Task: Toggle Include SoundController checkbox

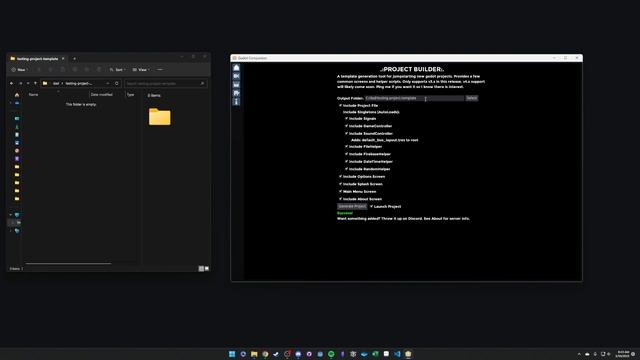Action: pyautogui.click(x=347, y=133)
